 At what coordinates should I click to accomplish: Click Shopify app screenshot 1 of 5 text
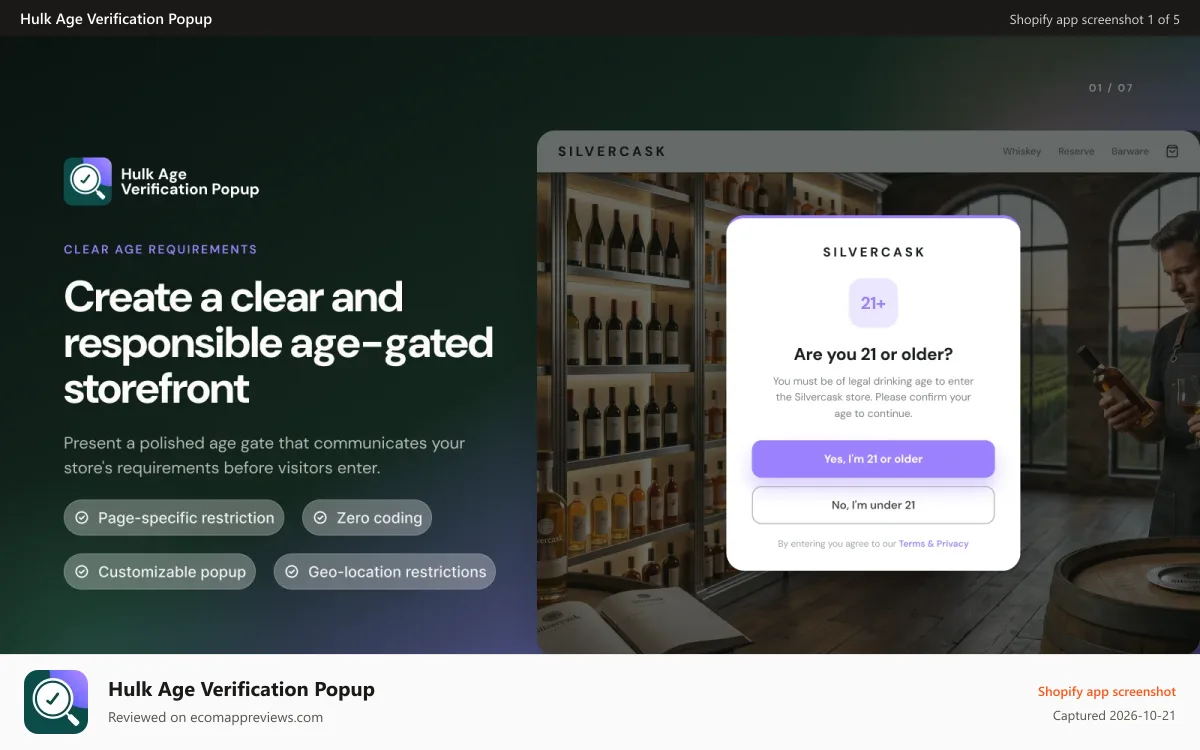[x=1094, y=19]
